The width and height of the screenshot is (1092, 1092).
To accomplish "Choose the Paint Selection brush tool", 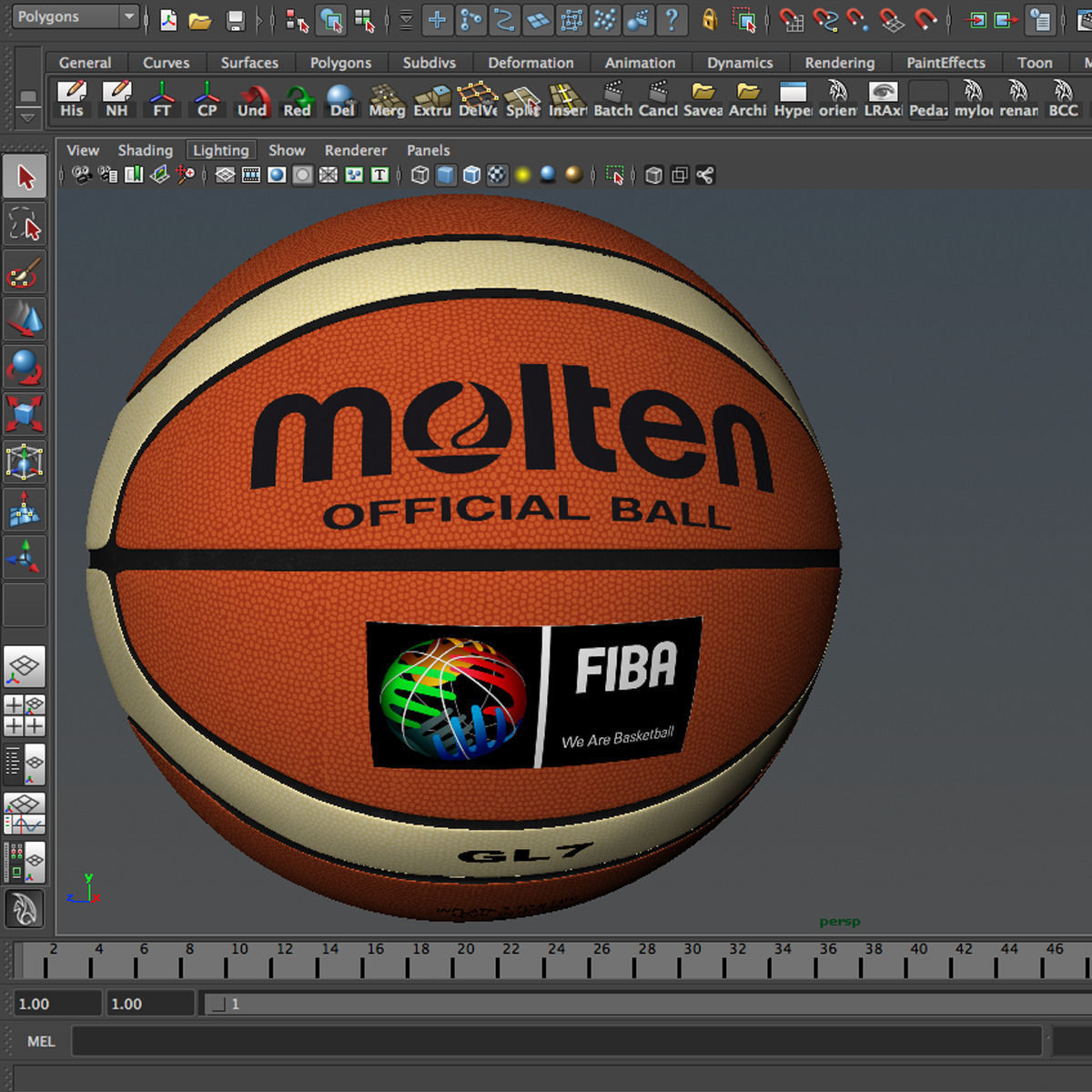I will coord(25,272).
